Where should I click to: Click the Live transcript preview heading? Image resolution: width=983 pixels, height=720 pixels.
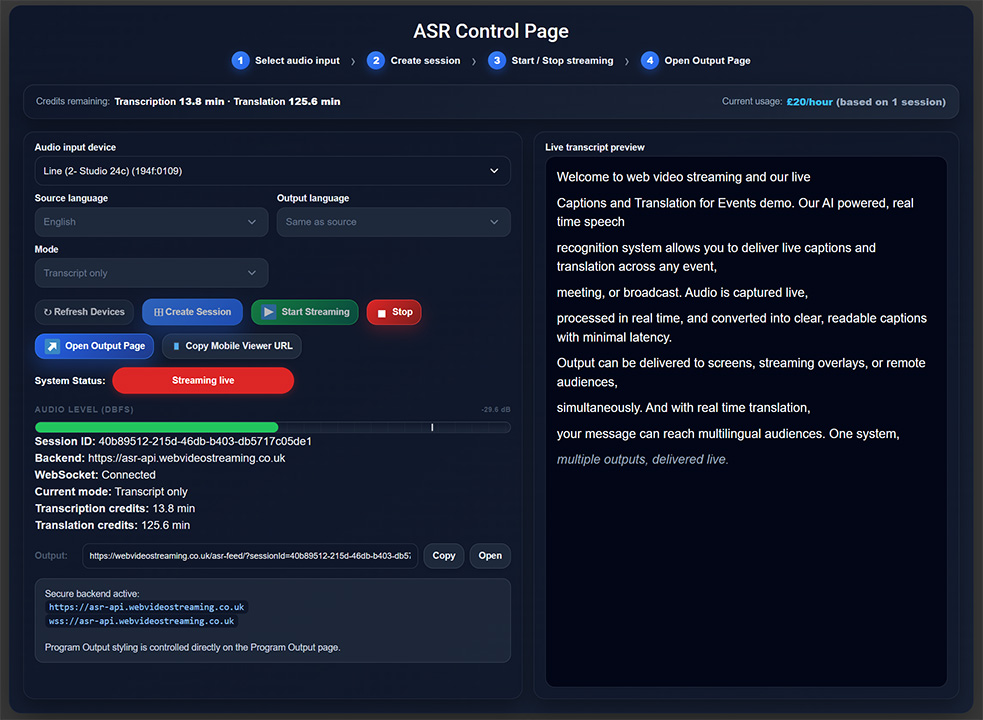(x=594, y=147)
